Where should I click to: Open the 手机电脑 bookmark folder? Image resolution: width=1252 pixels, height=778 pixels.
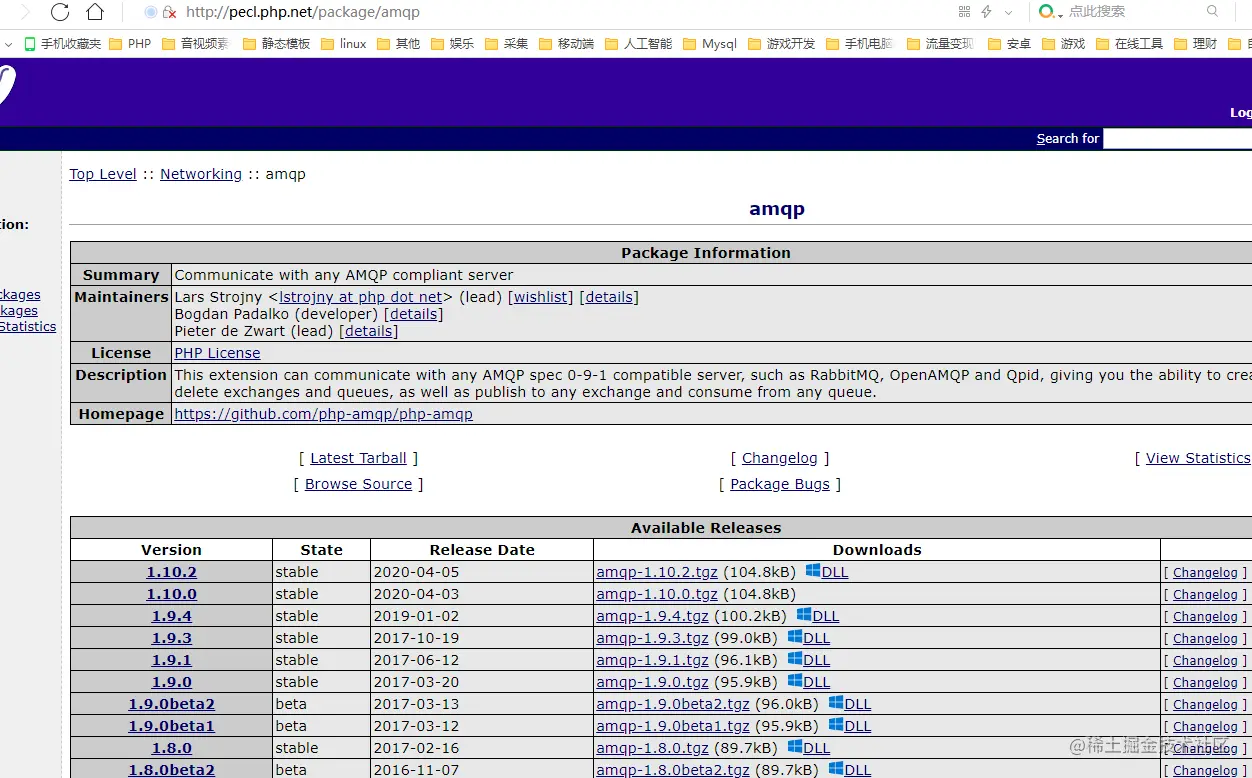click(x=860, y=44)
